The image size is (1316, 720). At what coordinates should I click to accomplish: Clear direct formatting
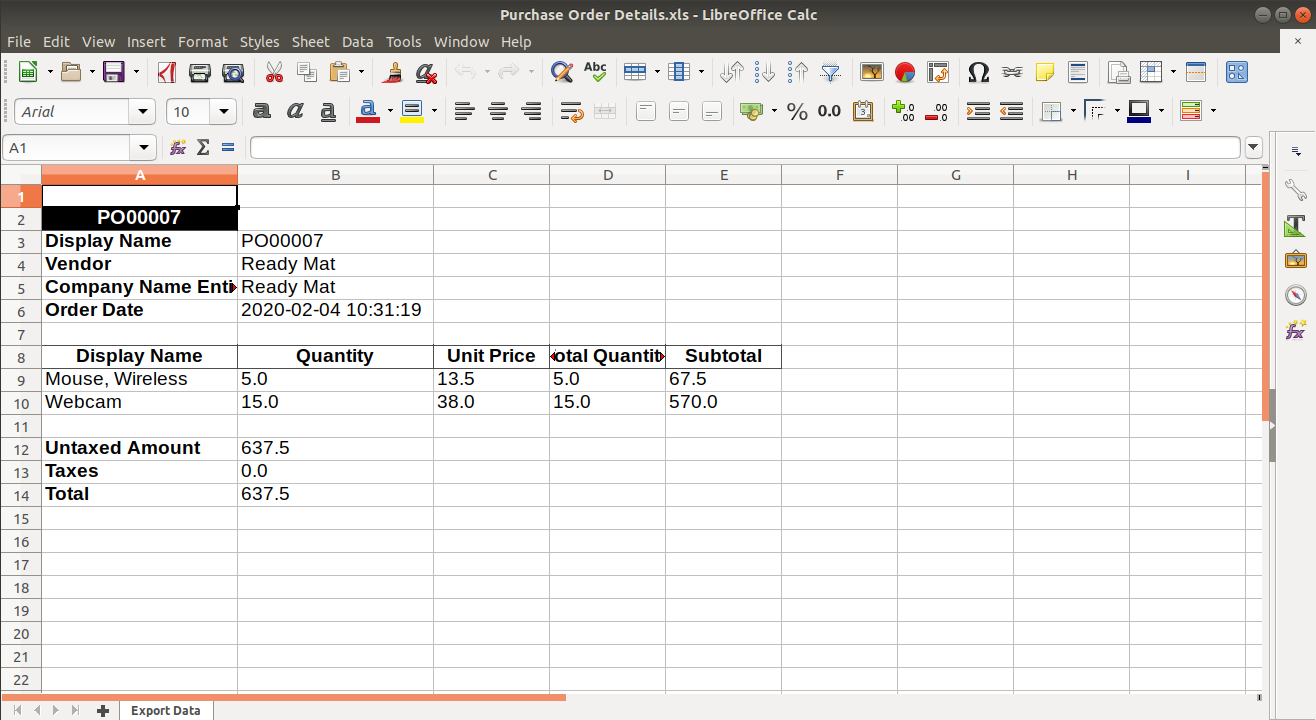426,72
